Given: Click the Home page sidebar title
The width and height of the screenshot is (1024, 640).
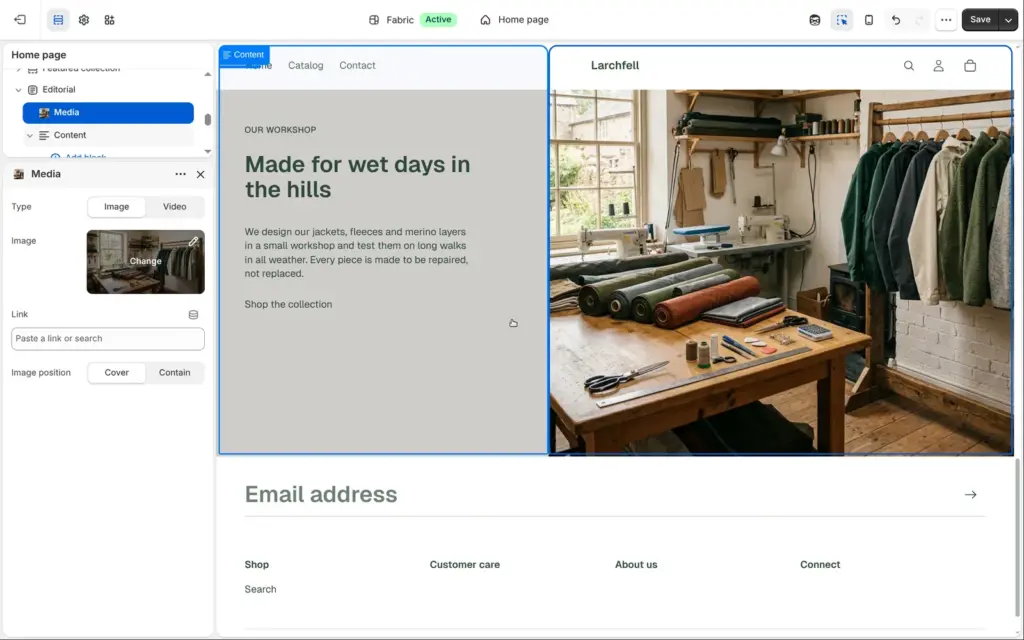Looking at the screenshot, I should pyautogui.click(x=39, y=55).
